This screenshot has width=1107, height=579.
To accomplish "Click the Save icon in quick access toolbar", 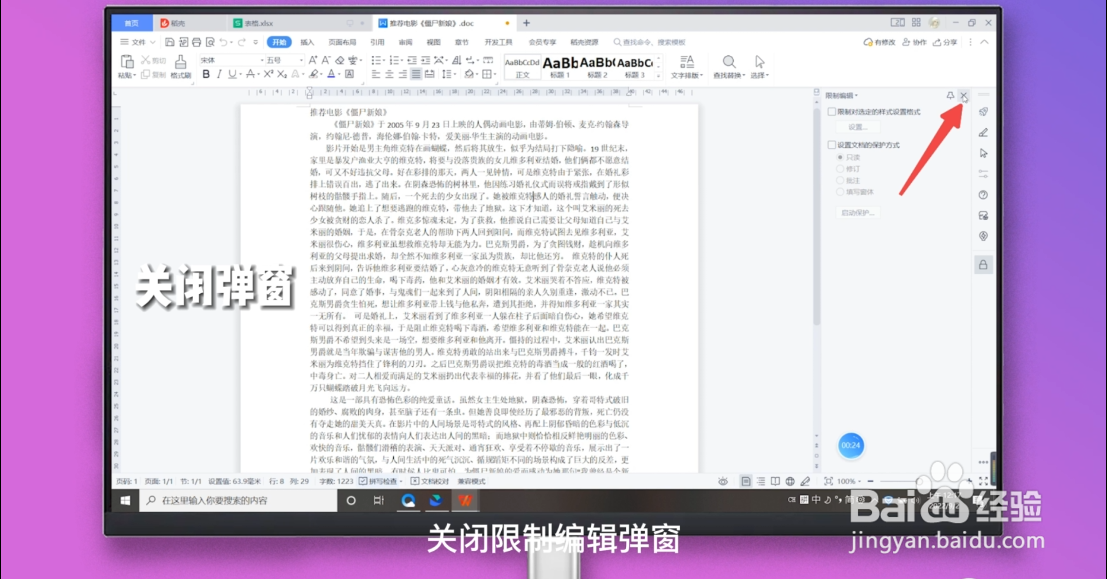I will pos(169,42).
